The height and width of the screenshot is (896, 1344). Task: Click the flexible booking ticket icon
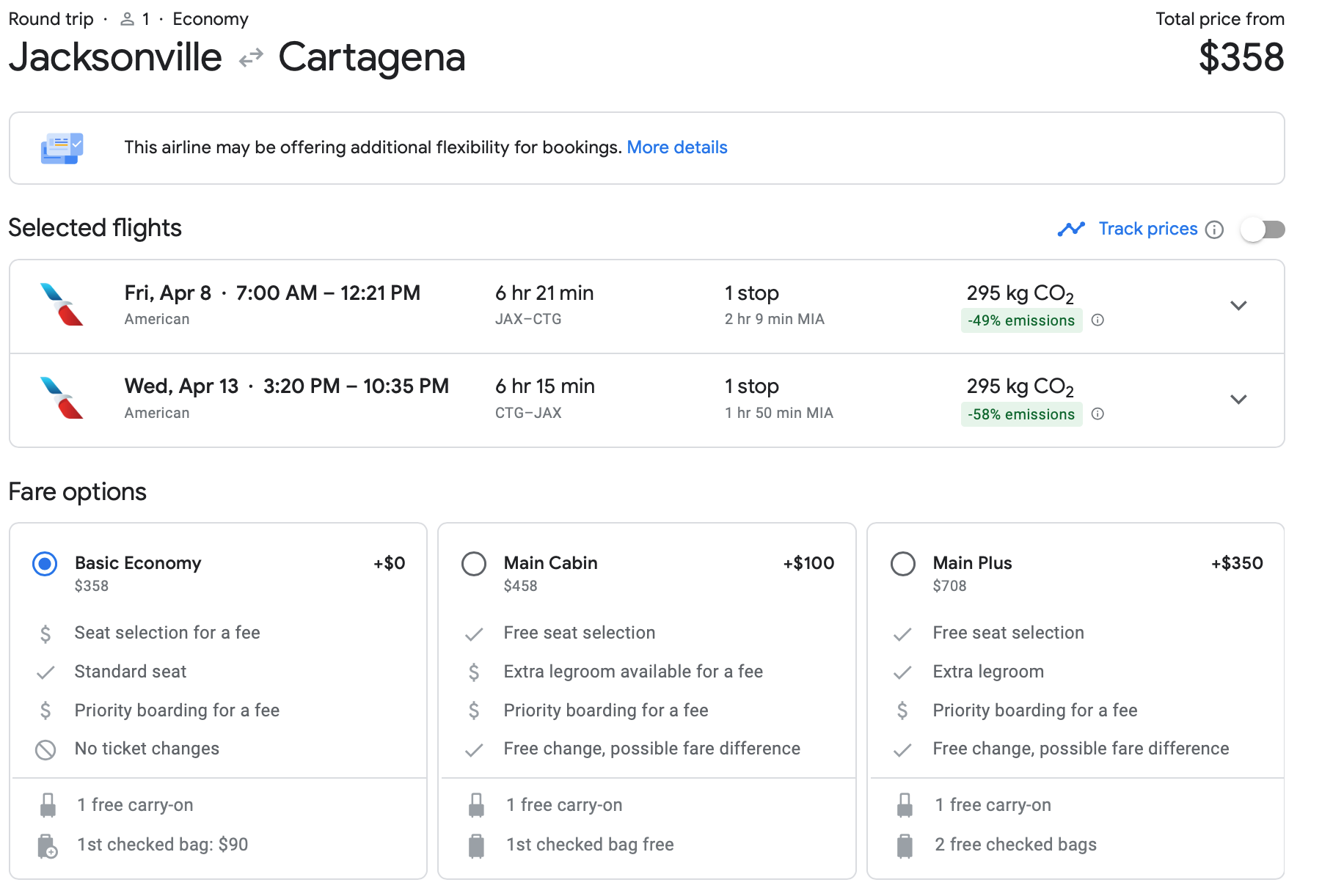62,148
